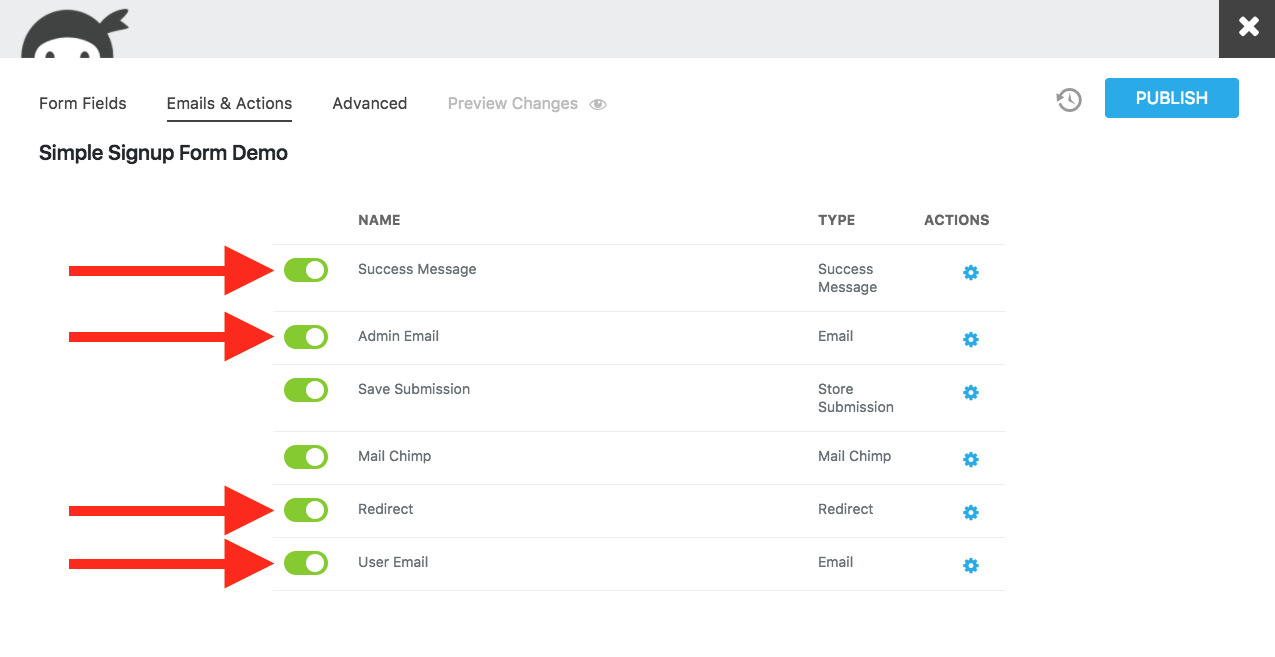Open Save Submission settings gear

tap(970, 393)
